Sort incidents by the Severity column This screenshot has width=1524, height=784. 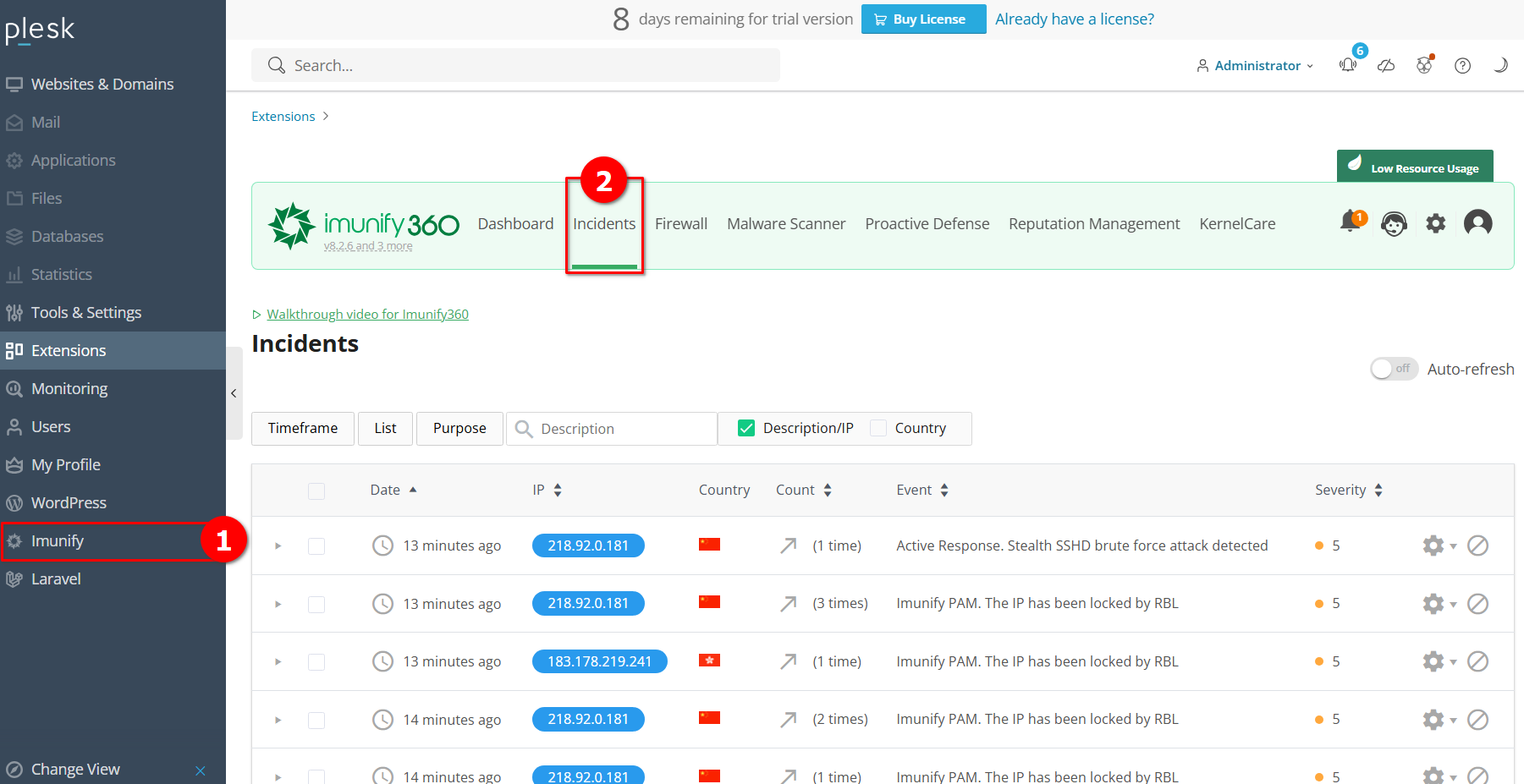point(1348,490)
